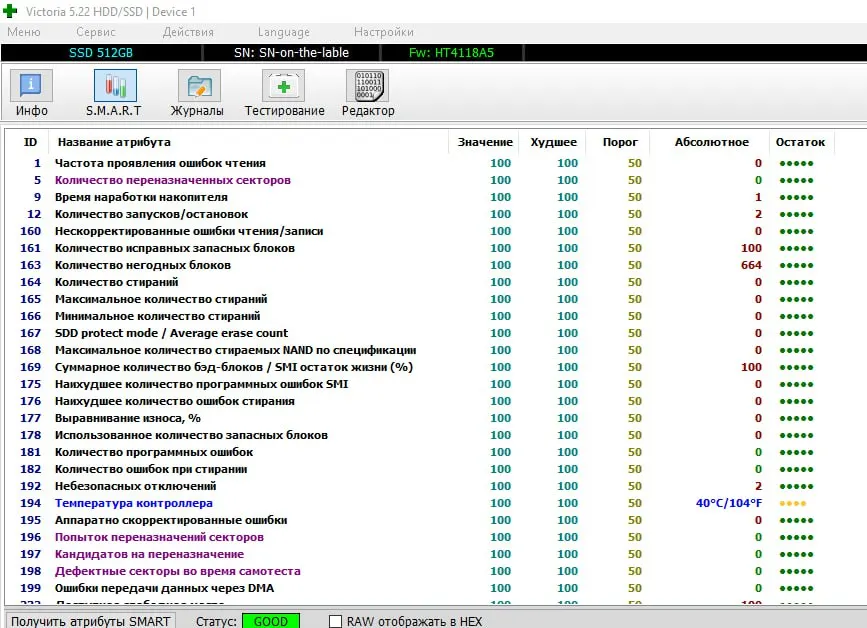
Task: Open the Language menu
Action: coord(284,32)
